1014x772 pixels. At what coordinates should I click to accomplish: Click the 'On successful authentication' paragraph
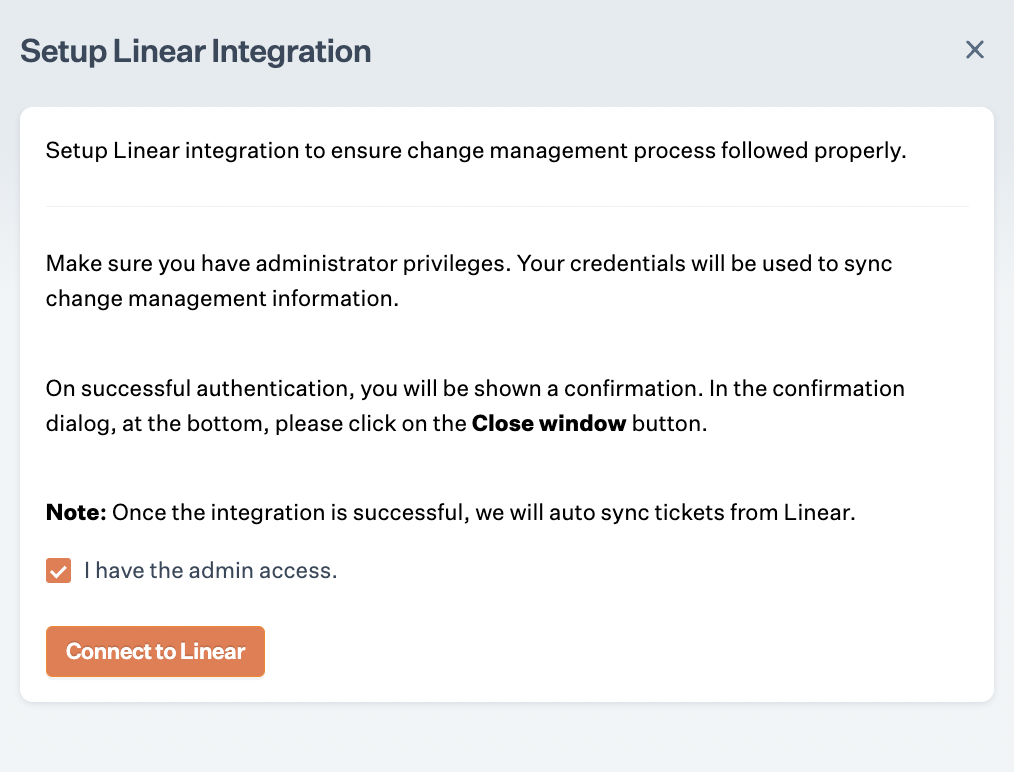(475, 405)
